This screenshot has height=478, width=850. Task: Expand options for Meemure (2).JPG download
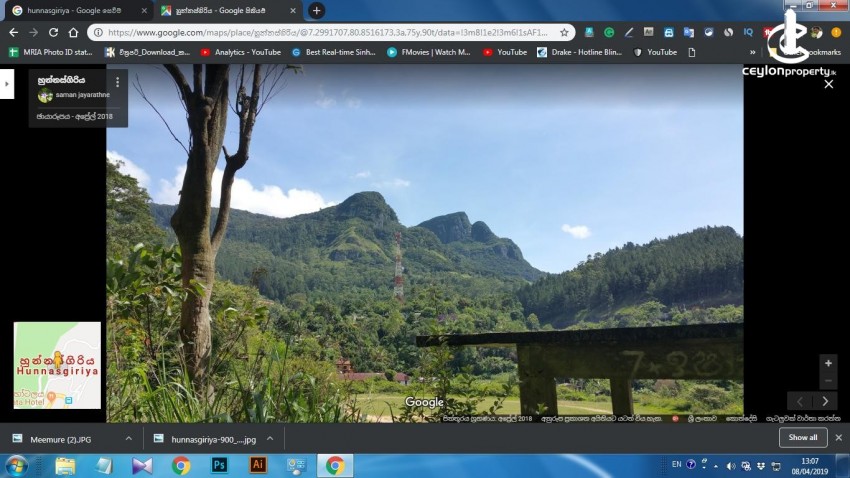[128, 438]
